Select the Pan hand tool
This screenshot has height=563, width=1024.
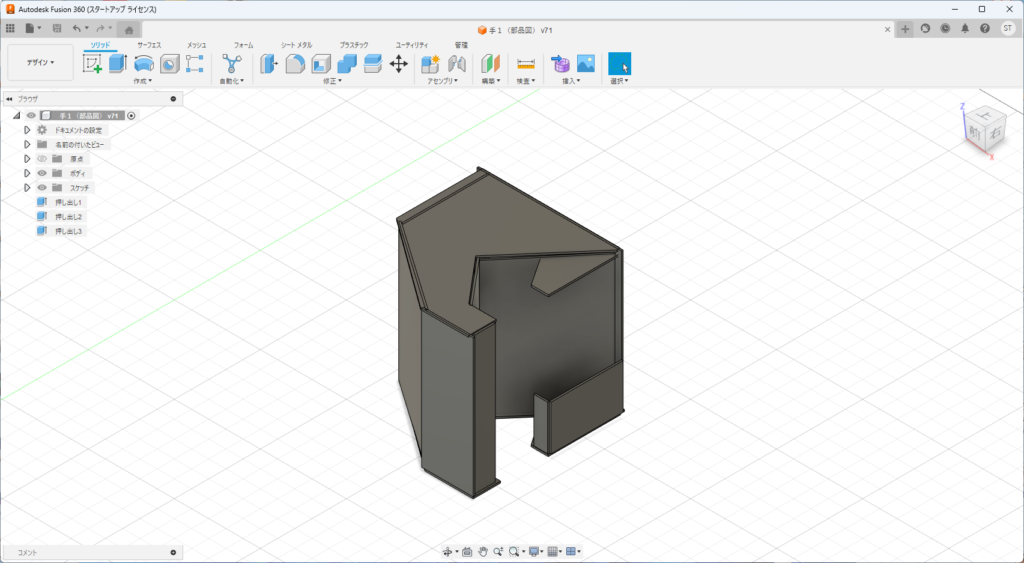(x=483, y=552)
